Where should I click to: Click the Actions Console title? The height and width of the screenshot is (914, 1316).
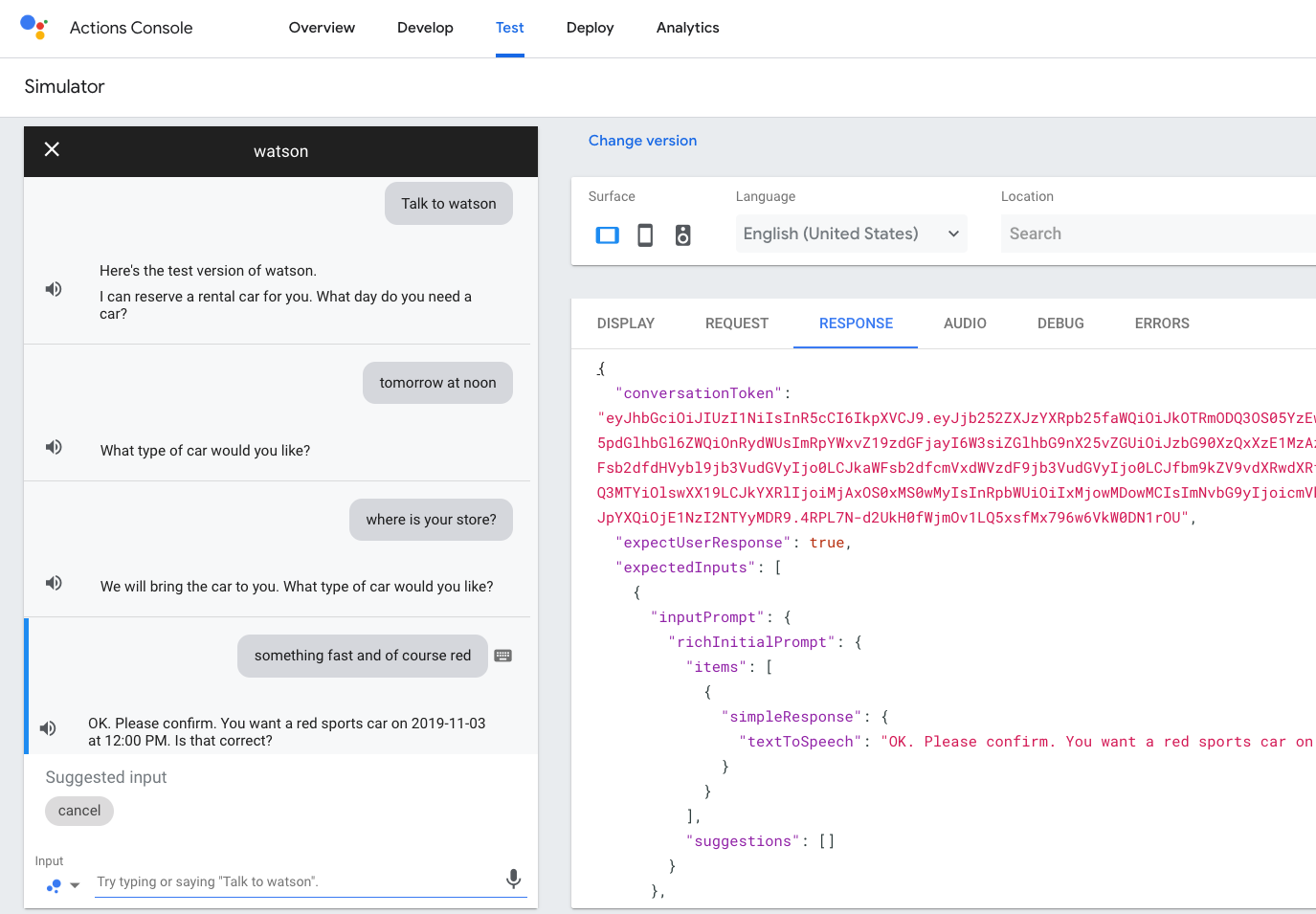point(131,28)
